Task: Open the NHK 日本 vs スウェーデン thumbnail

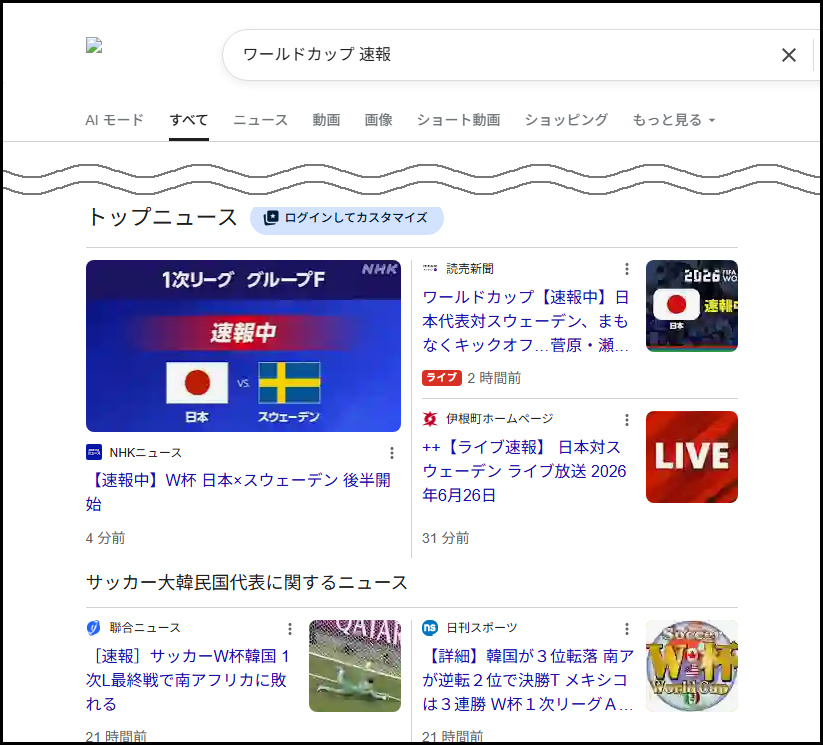Action: pyautogui.click(x=244, y=346)
